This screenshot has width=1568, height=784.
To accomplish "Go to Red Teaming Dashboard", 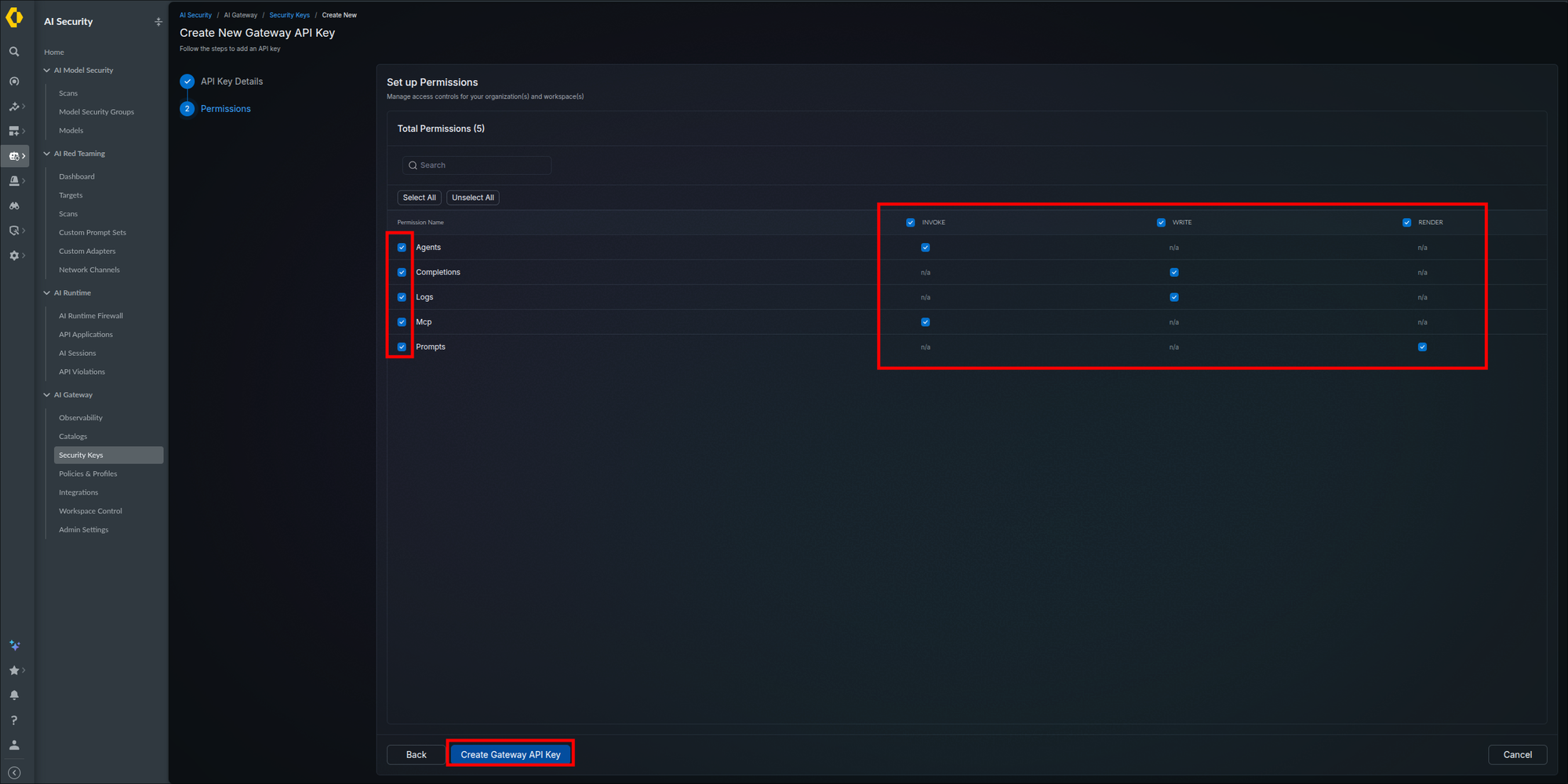I will tap(77, 177).
